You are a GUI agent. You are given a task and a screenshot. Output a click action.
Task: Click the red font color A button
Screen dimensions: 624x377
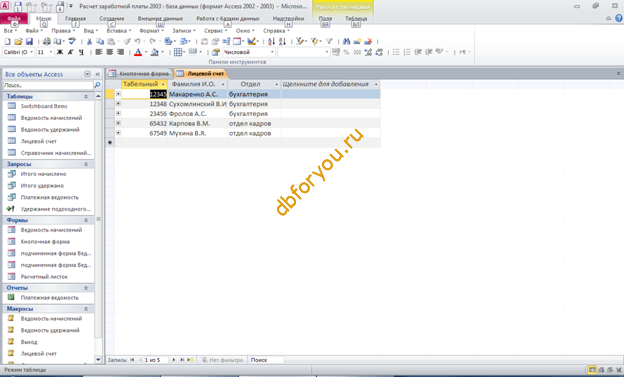(138, 52)
